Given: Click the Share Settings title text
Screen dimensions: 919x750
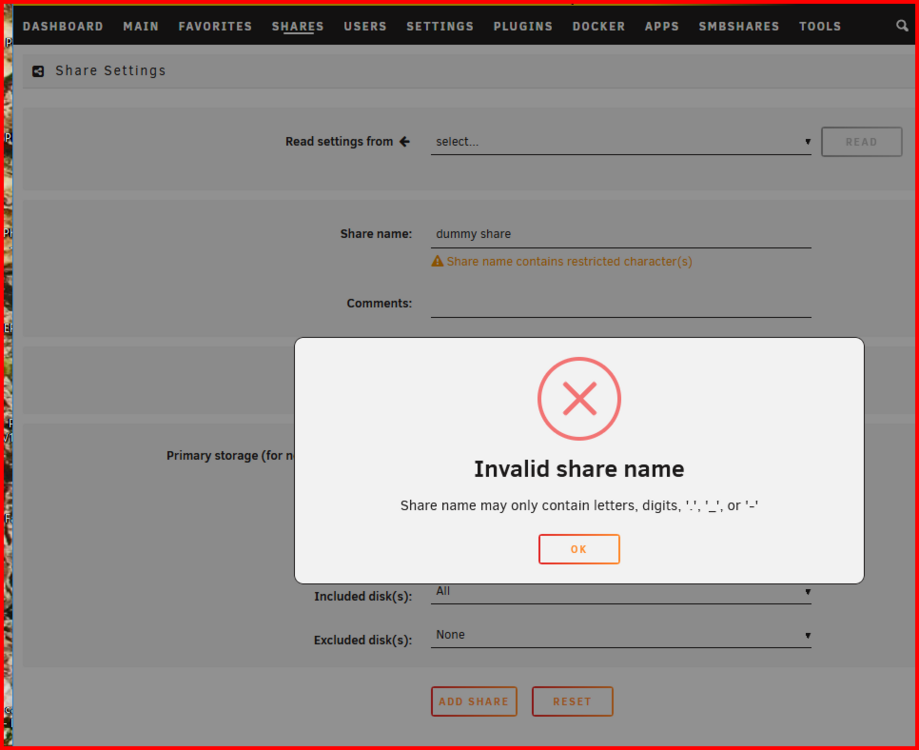Looking at the screenshot, I should pos(111,71).
